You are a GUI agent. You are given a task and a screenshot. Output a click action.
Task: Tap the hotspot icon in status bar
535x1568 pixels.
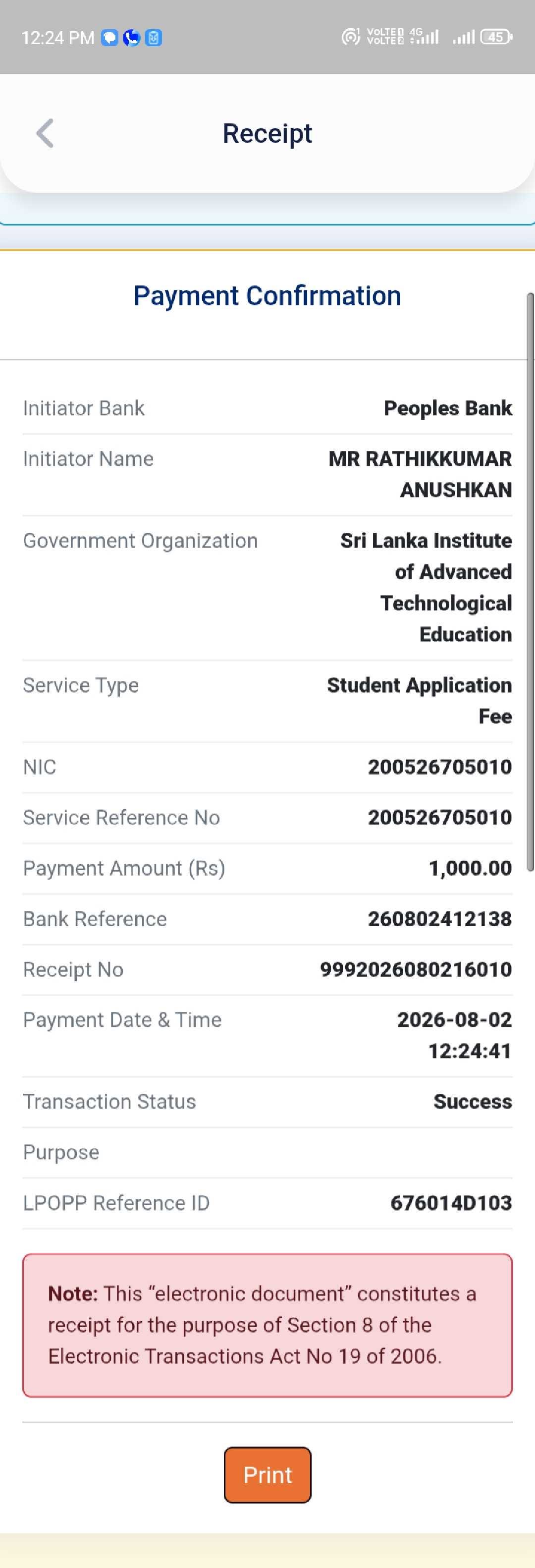coord(351,37)
